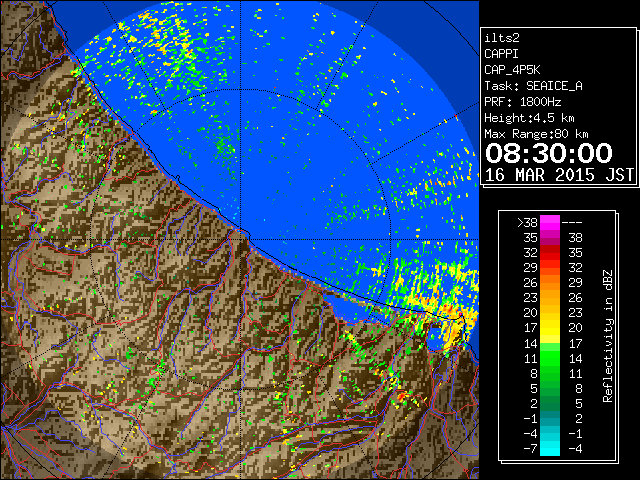Click the 'Max Range:80 km' line
Viewport: 640px width, 480px height.
click(536, 134)
